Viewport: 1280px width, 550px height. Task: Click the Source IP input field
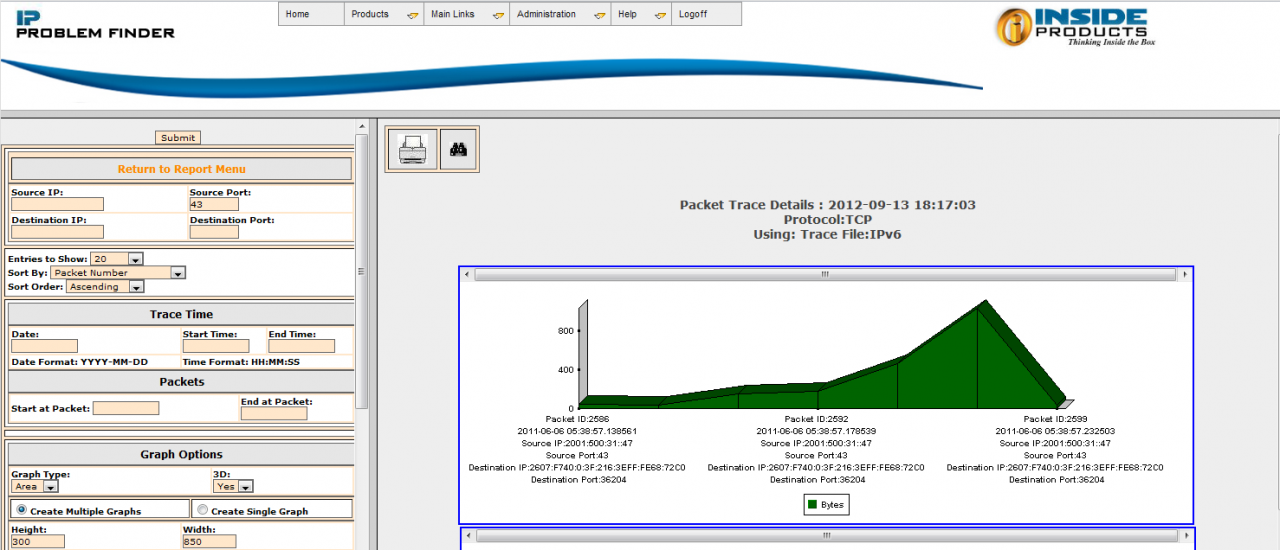pos(57,205)
